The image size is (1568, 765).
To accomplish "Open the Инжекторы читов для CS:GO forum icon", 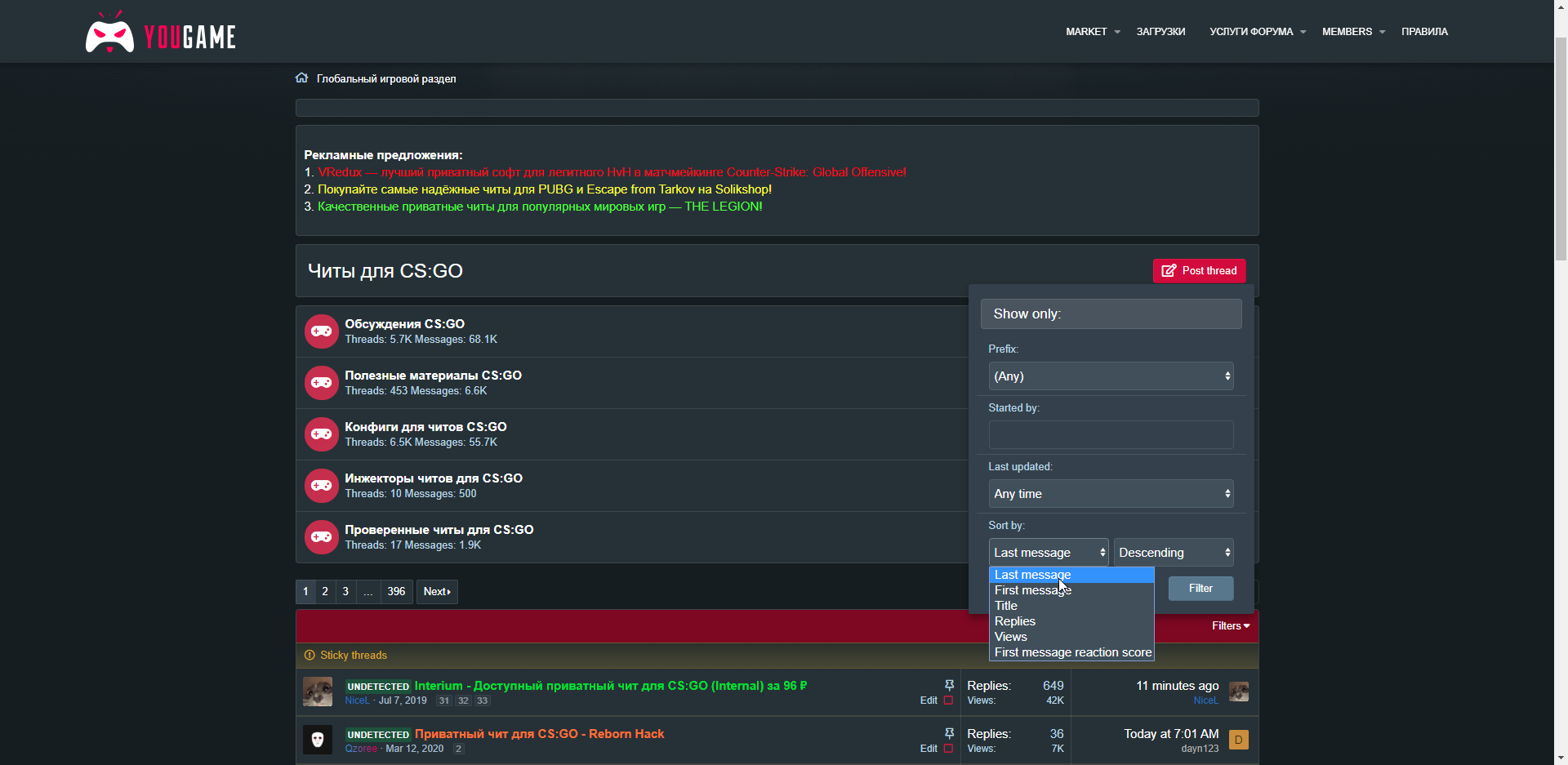I will (322, 486).
